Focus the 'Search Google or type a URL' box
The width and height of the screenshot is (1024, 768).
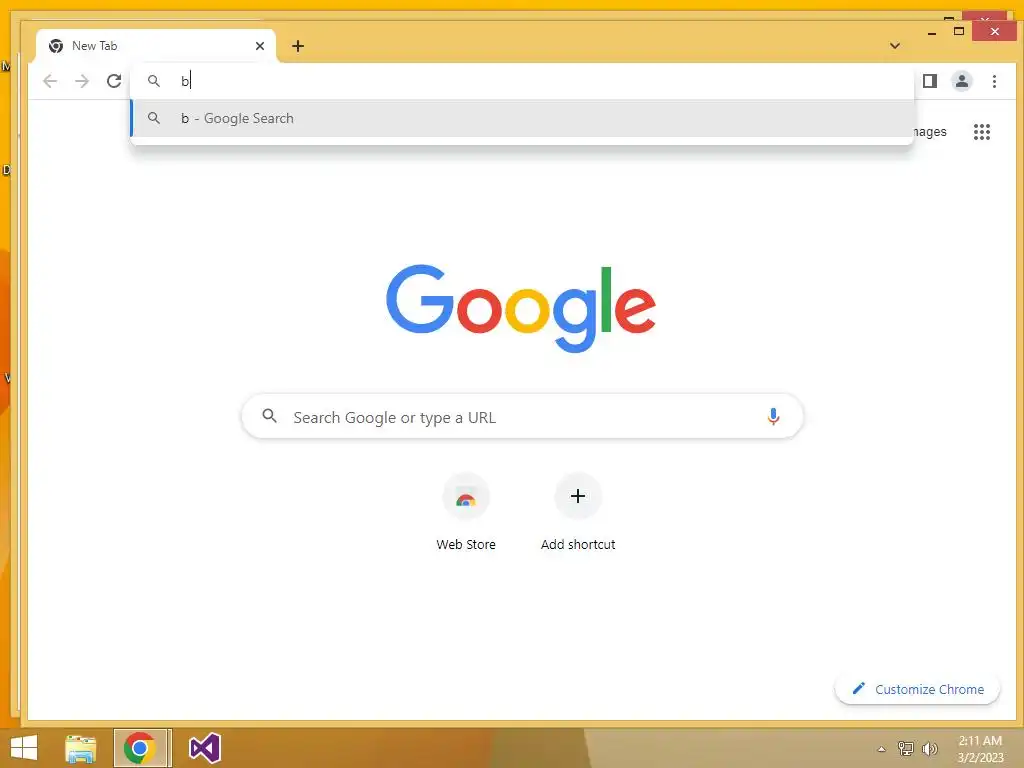click(522, 417)
